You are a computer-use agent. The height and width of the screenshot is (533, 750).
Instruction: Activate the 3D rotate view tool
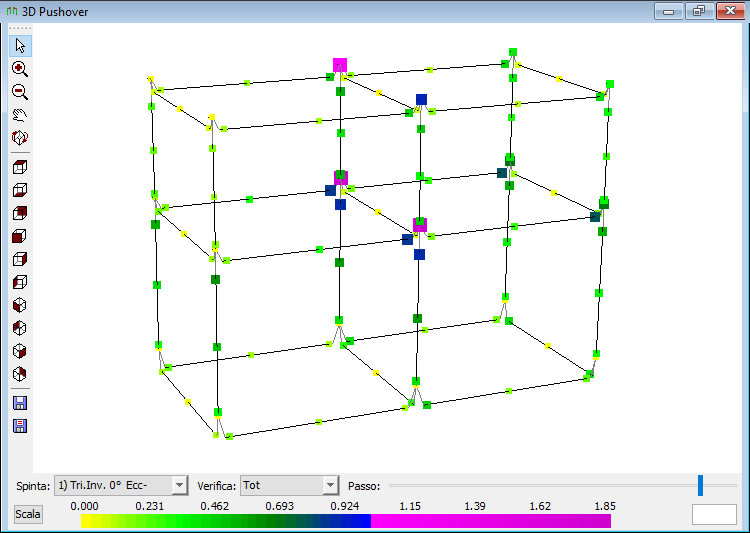point(20,138)
